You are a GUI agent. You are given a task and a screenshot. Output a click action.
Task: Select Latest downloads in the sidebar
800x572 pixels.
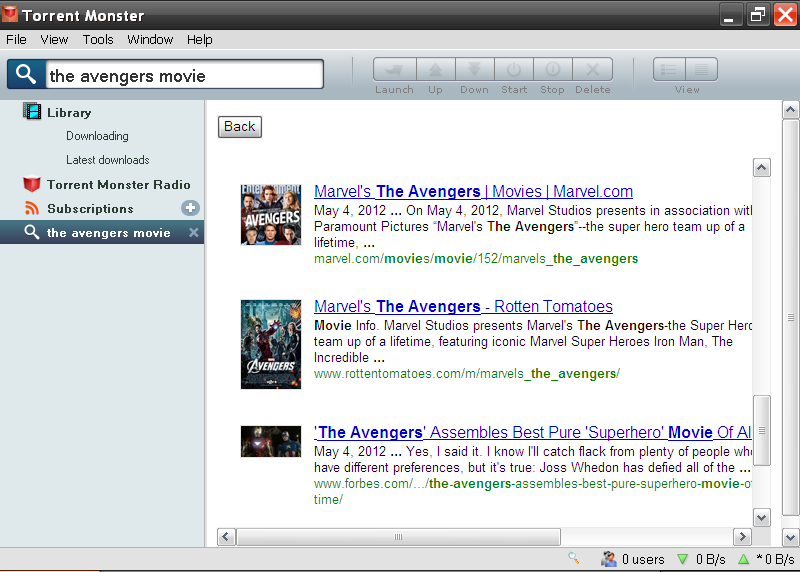click(x=108, y=160)
